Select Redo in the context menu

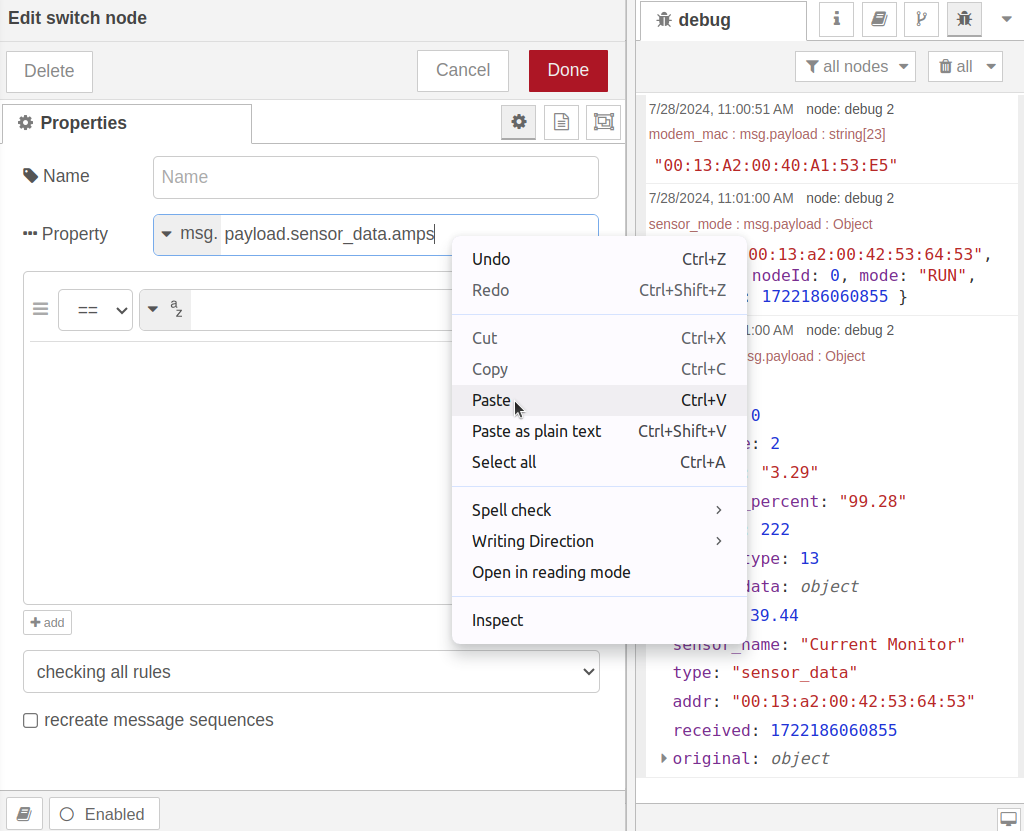click(599, 290)
